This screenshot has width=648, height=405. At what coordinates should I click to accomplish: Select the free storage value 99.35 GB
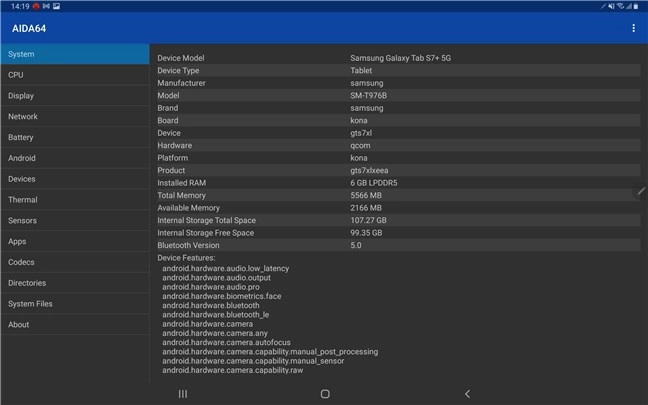point(366,233)
